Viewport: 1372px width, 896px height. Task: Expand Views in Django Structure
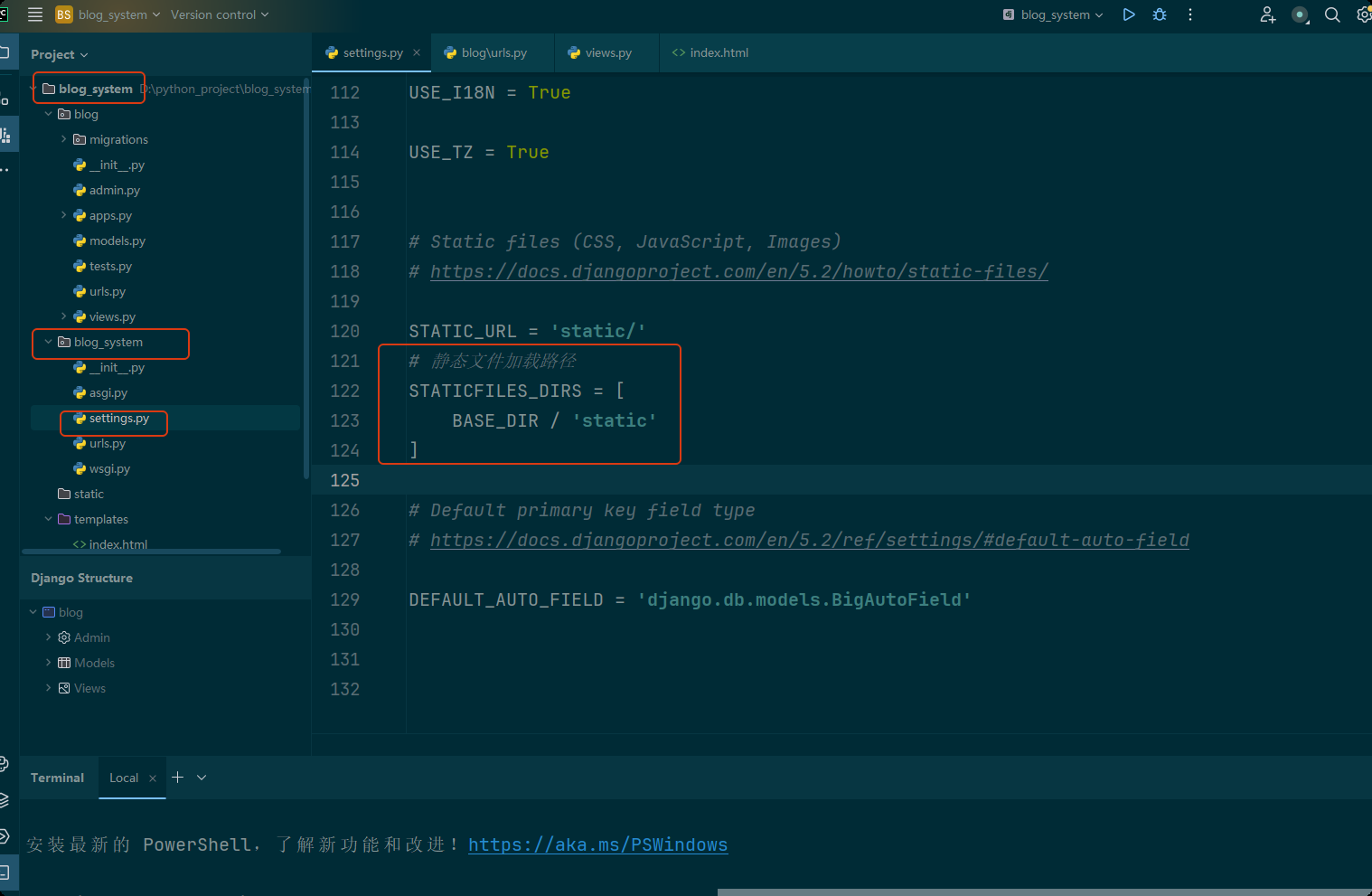[x=49, y=688]
